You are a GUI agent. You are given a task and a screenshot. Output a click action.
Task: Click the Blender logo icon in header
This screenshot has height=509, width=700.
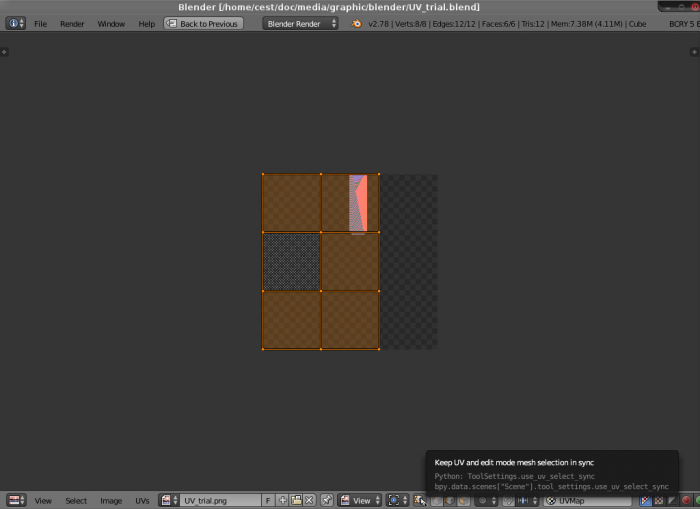coord(358,23)
